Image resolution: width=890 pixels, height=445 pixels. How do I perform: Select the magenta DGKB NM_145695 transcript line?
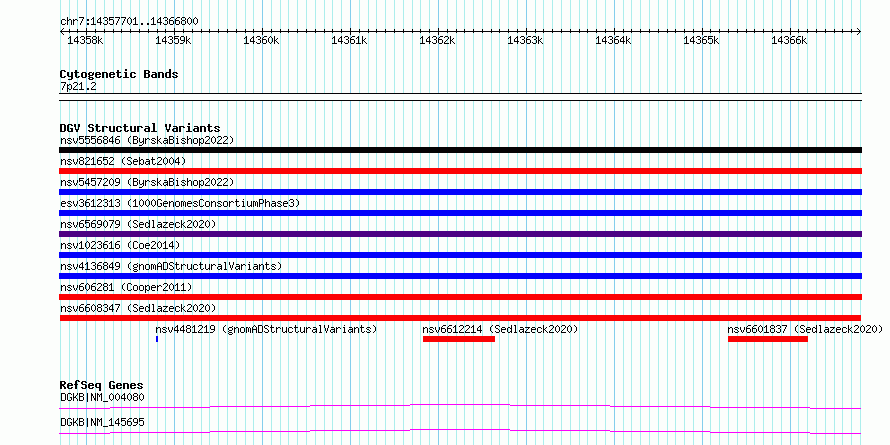coord(460,431)
